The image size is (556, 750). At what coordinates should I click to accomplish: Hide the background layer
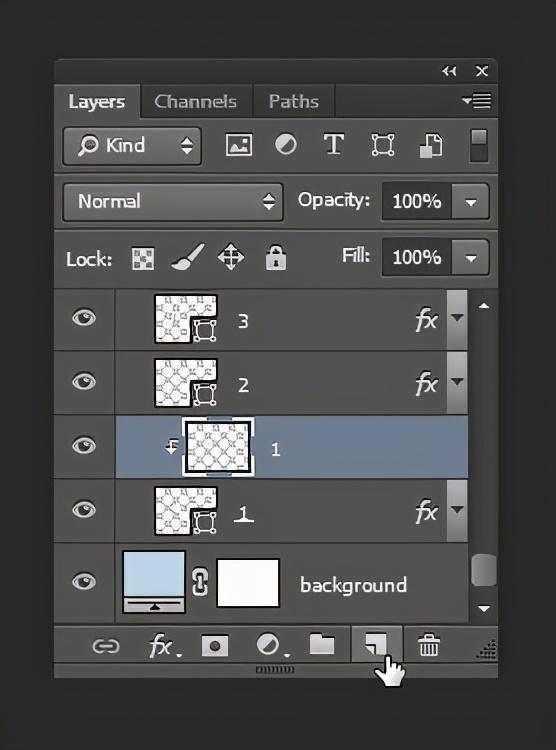pos(84,582)
